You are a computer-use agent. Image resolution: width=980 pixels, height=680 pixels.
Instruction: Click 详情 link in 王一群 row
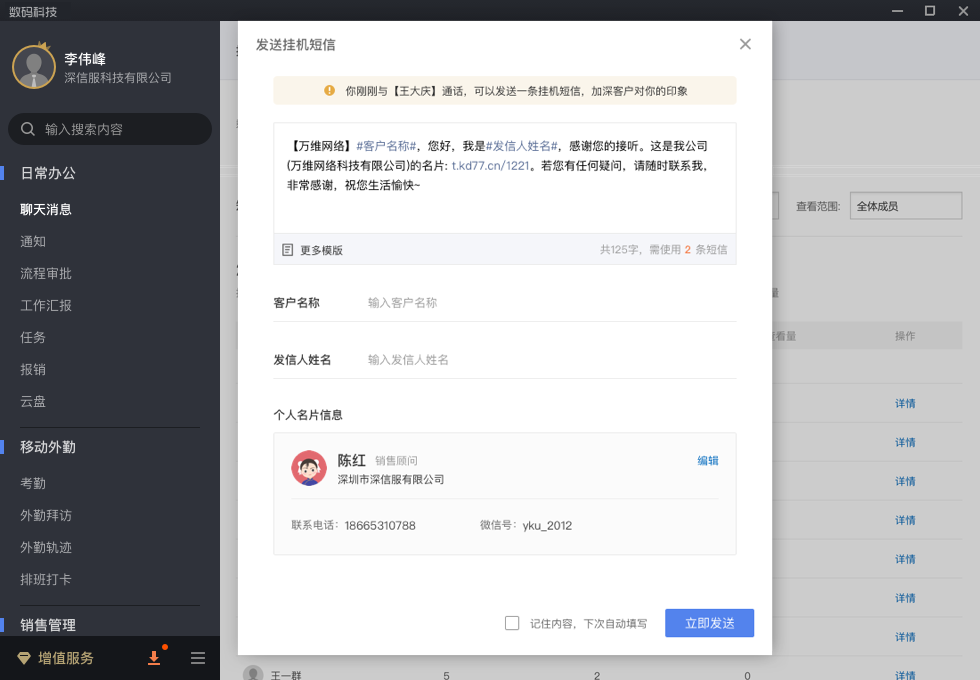click(x=905, y=675)
